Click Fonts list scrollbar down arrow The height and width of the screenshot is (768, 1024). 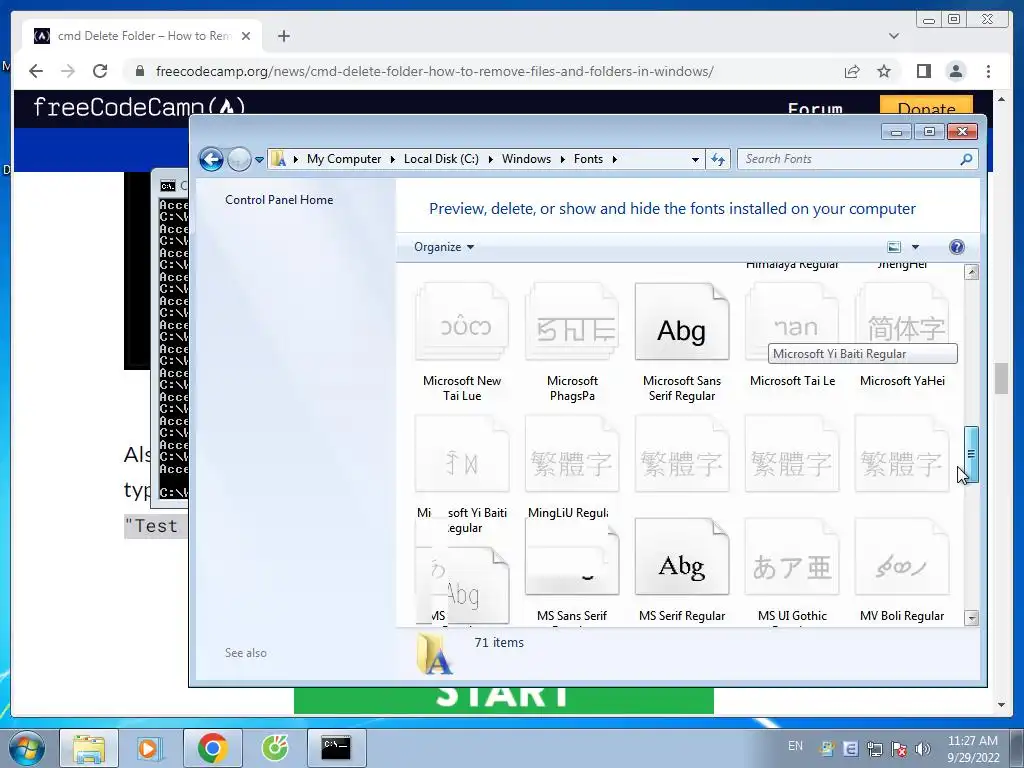pos(972,618)
